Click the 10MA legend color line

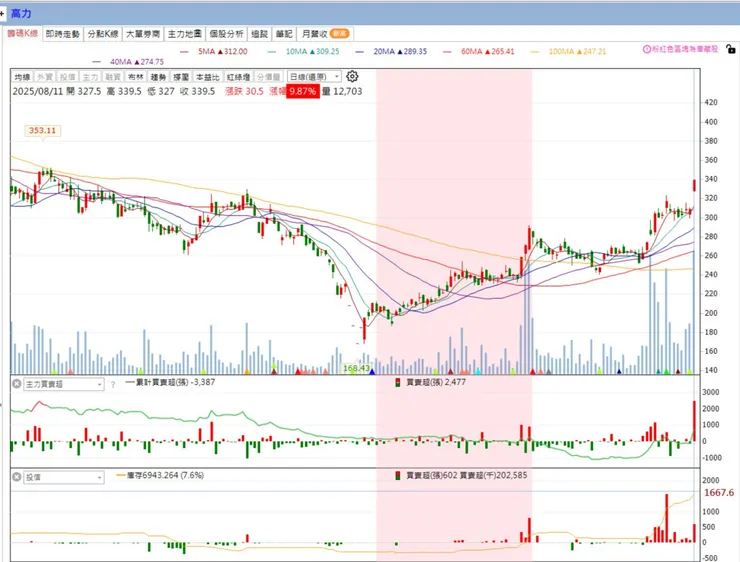[x=272, y=51]
